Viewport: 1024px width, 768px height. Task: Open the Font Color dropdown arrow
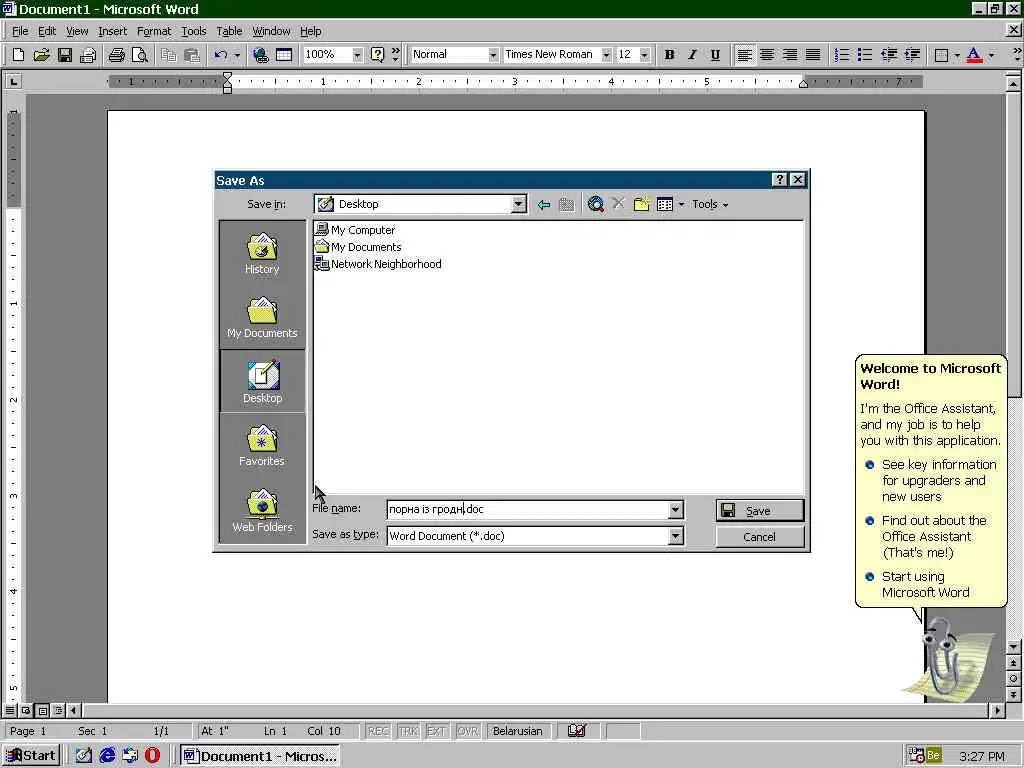click(991, 55)
